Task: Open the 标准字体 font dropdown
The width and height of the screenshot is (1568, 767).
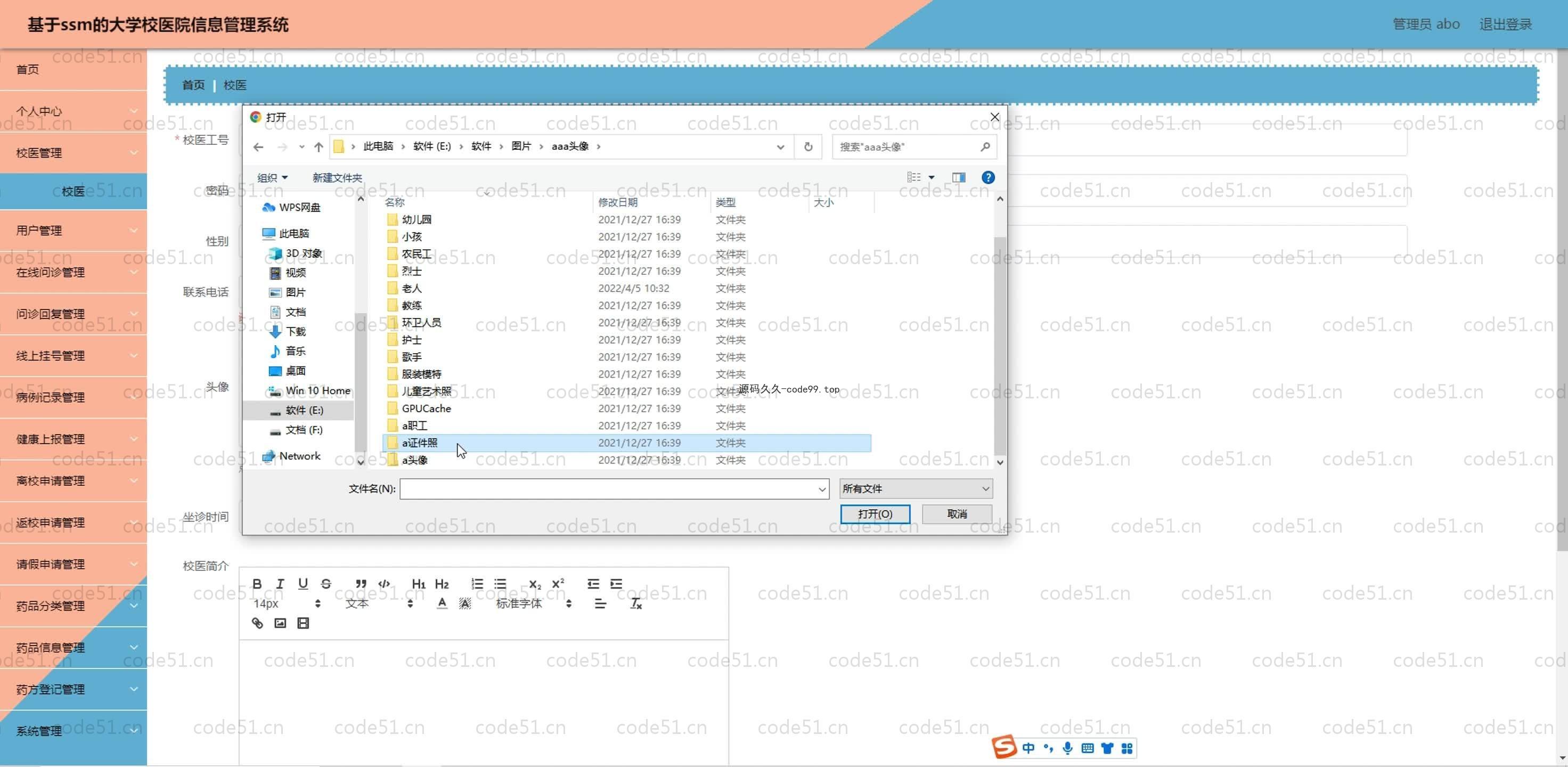Action: point(534,603)
